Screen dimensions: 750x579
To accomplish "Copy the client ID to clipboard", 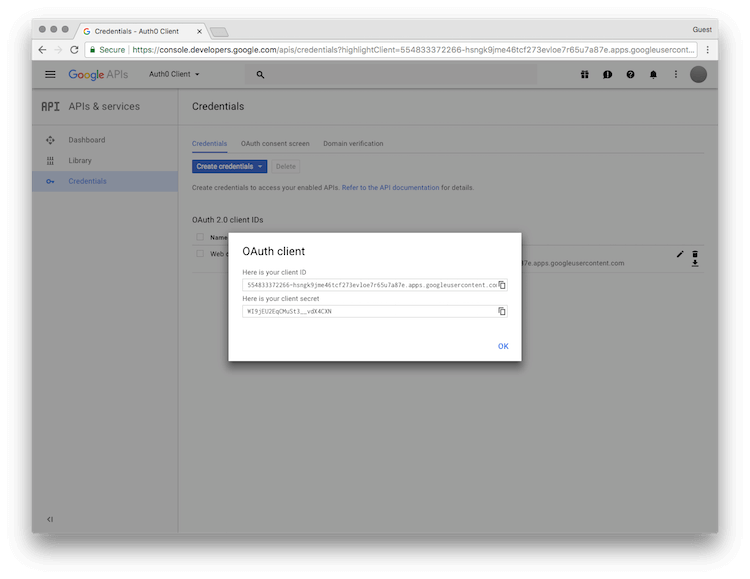I will click(x=502, y=285).
